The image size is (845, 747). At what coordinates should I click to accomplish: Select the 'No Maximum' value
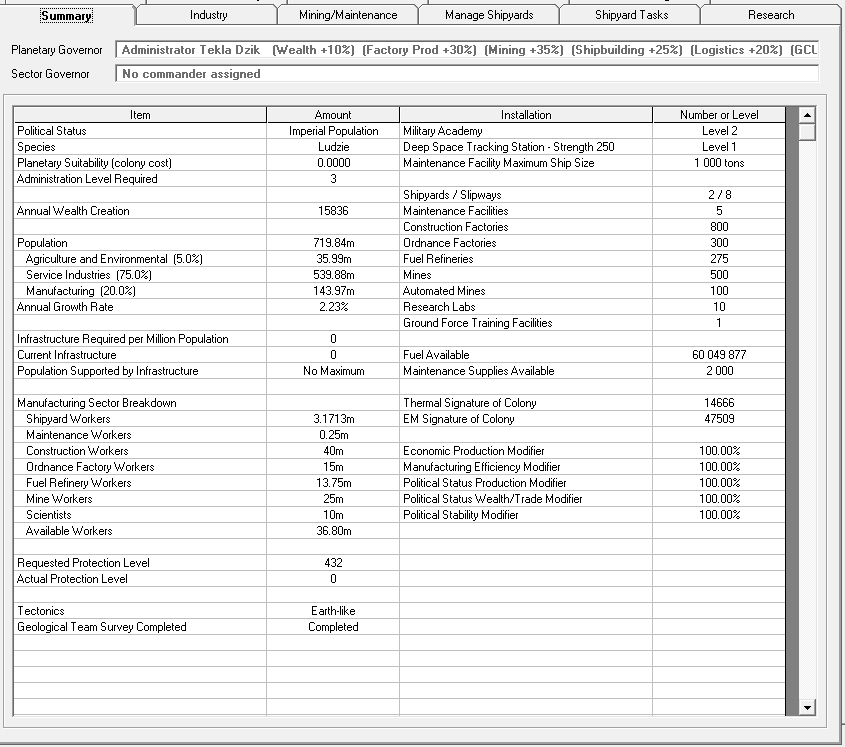pos(334,371)
